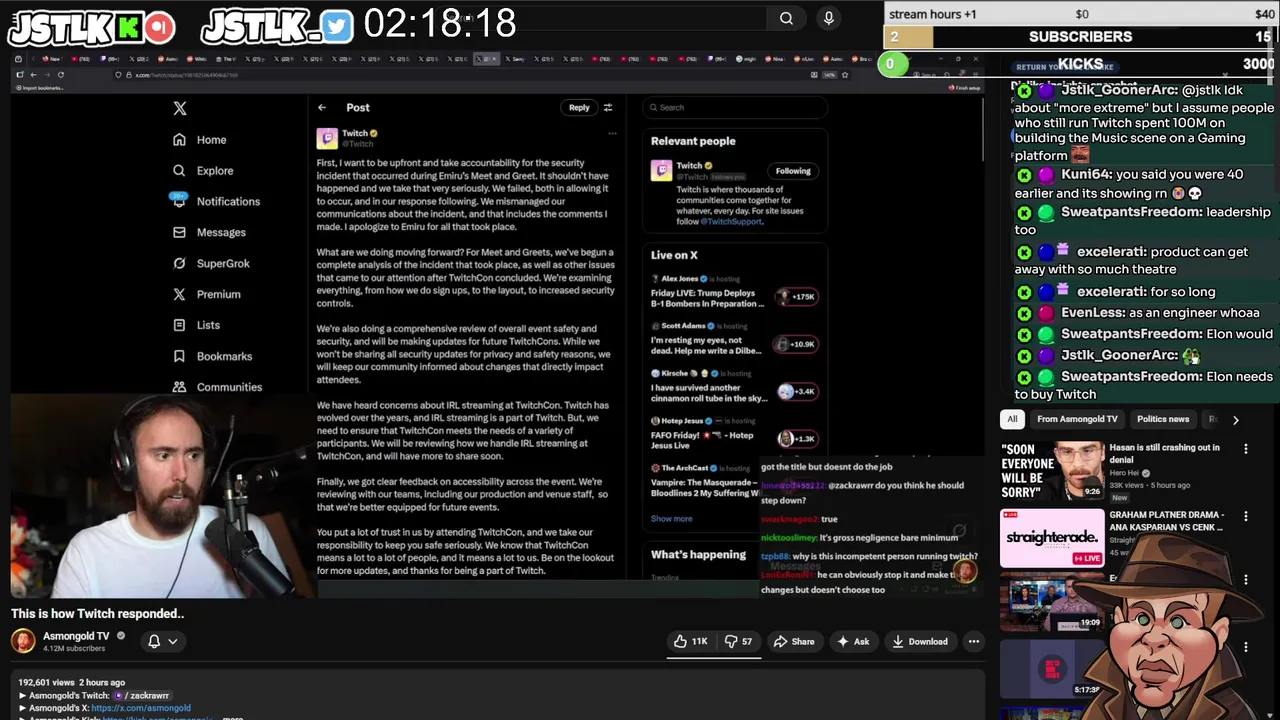Open the x.com/asmongold link in description

pos(141,708)
